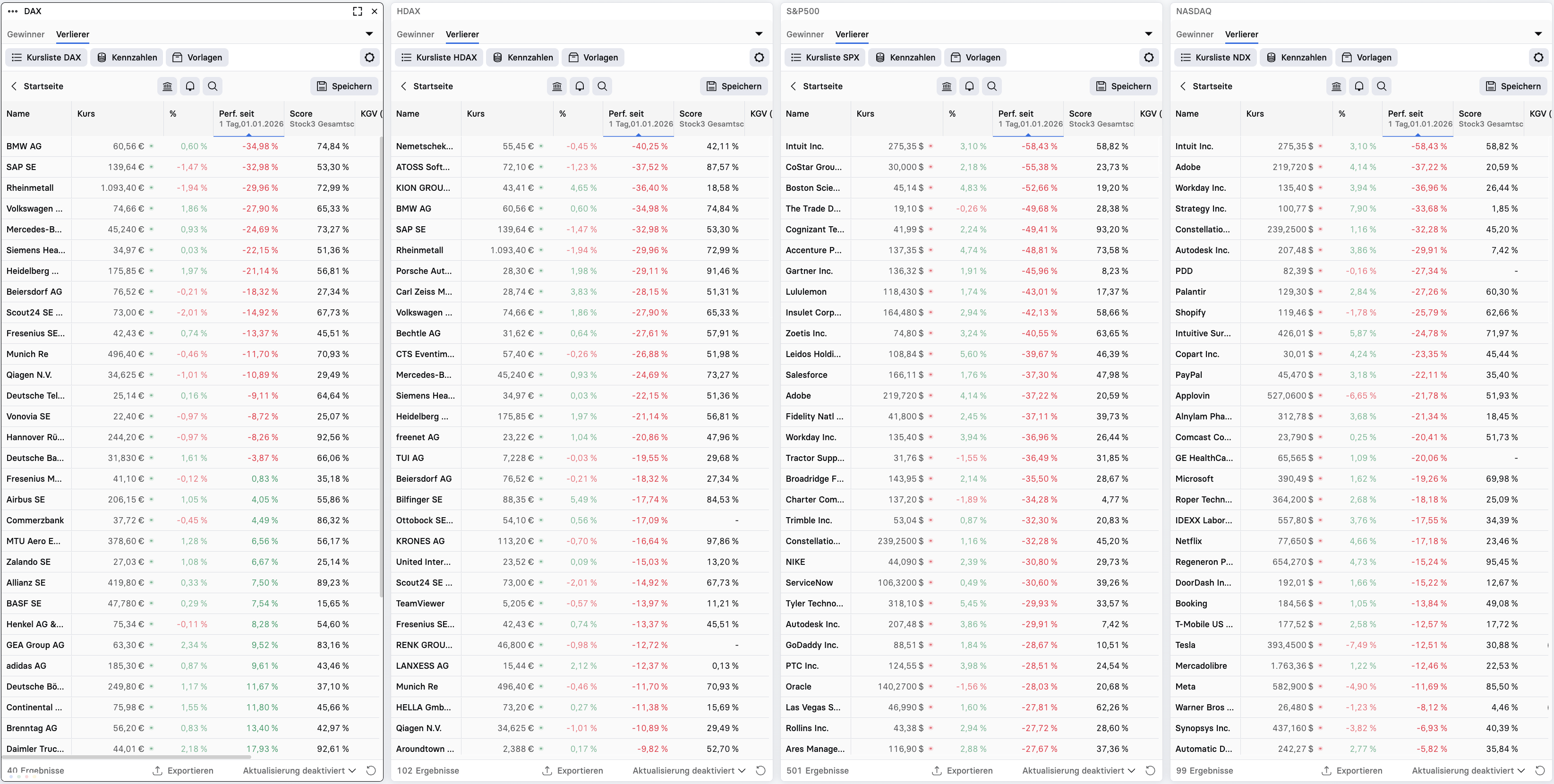The image size is (1554, 784).
Task: Click Speichern button in HDAX panel
Action: tap(734, 86)
